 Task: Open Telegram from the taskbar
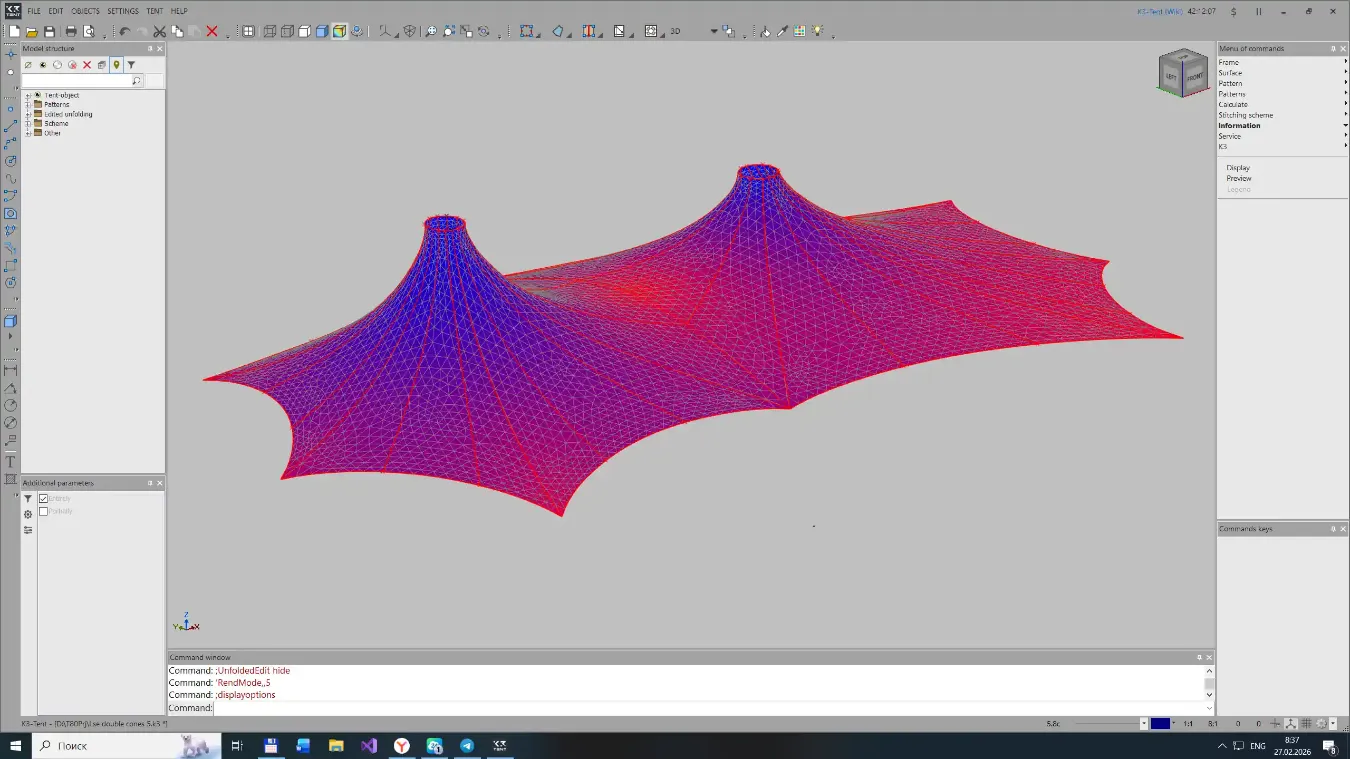pos(466,746)
